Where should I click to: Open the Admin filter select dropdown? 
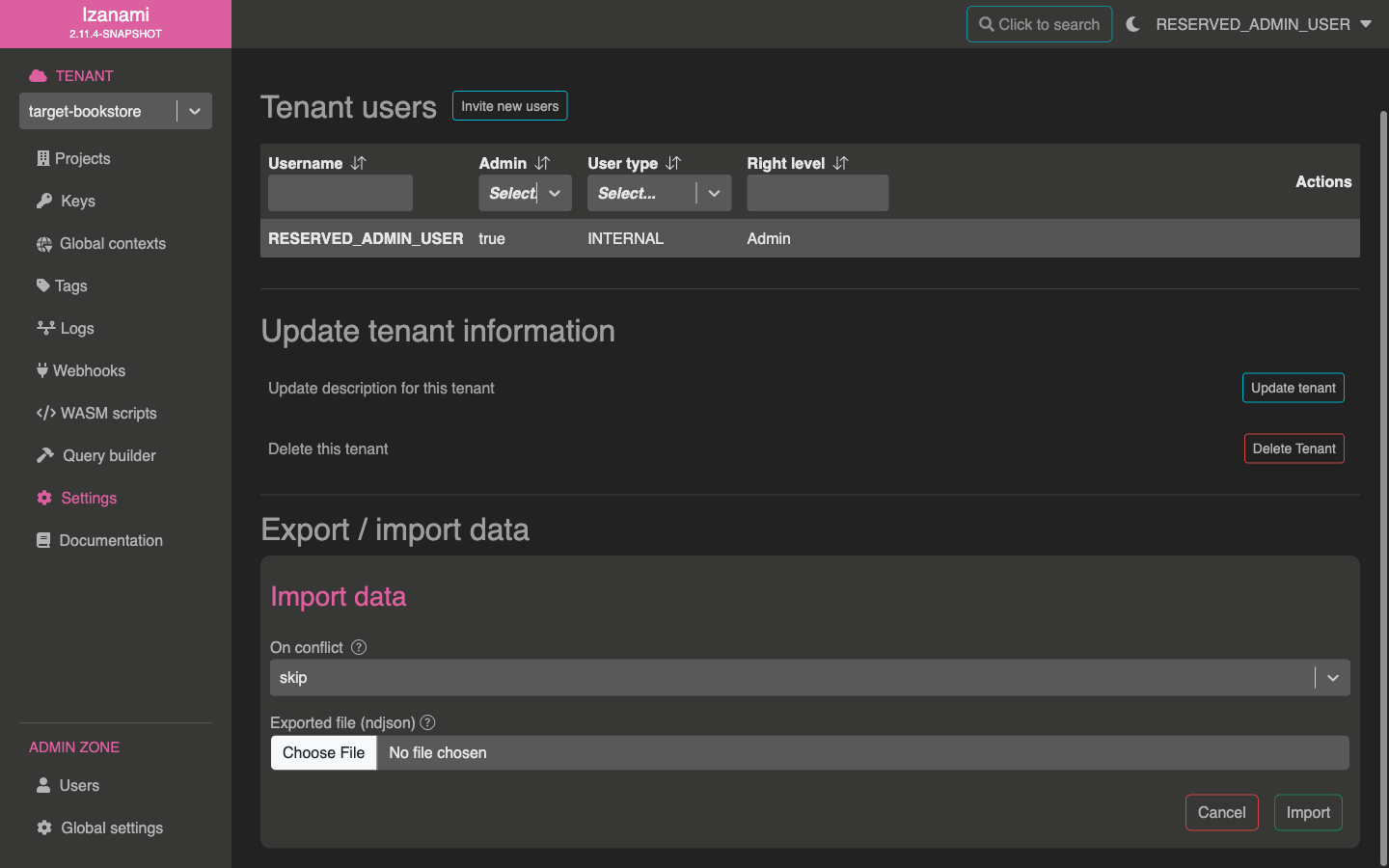(x=554, y=193)
